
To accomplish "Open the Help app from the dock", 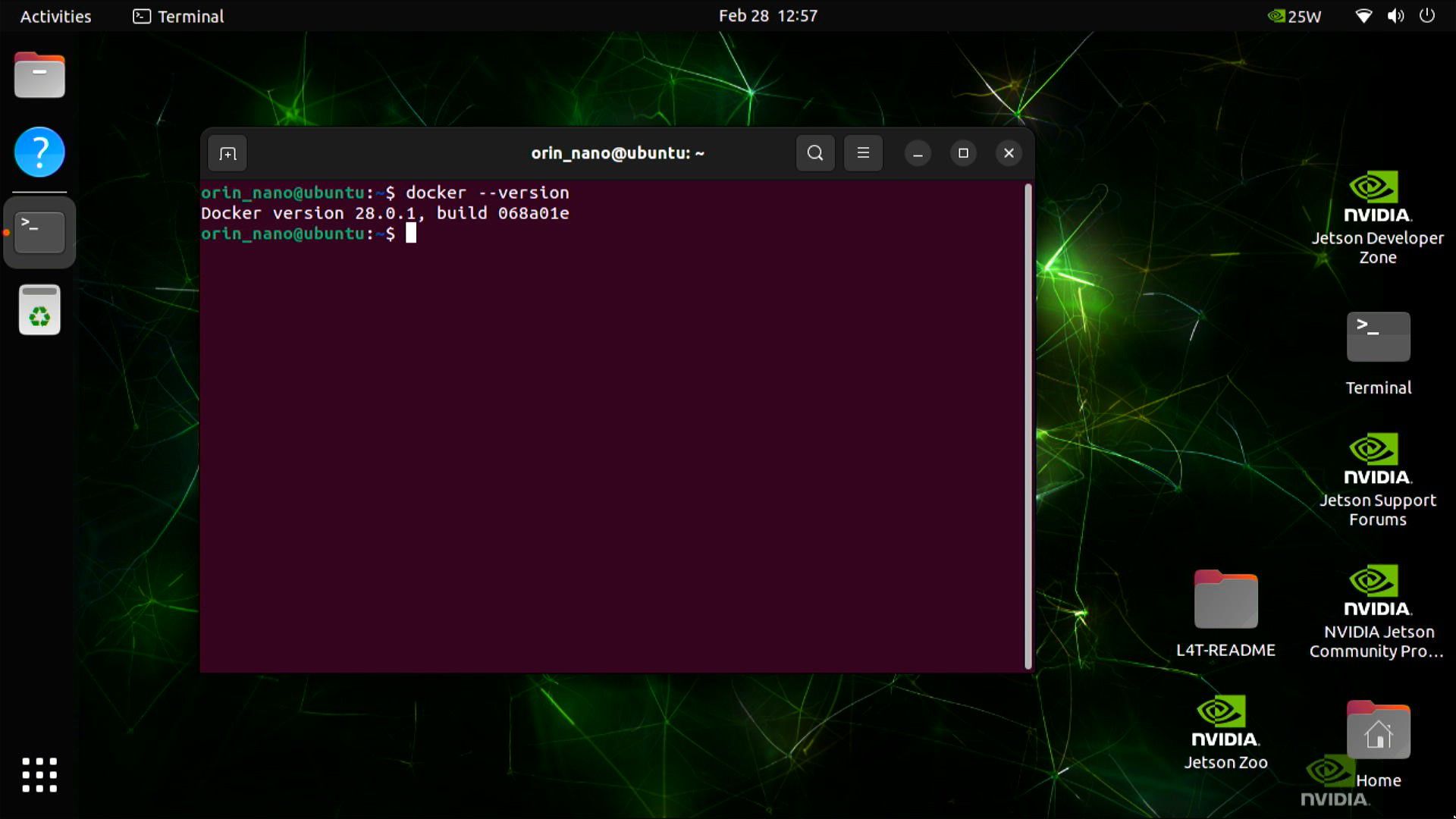I will pyautogui.click(x=39, y=152).
